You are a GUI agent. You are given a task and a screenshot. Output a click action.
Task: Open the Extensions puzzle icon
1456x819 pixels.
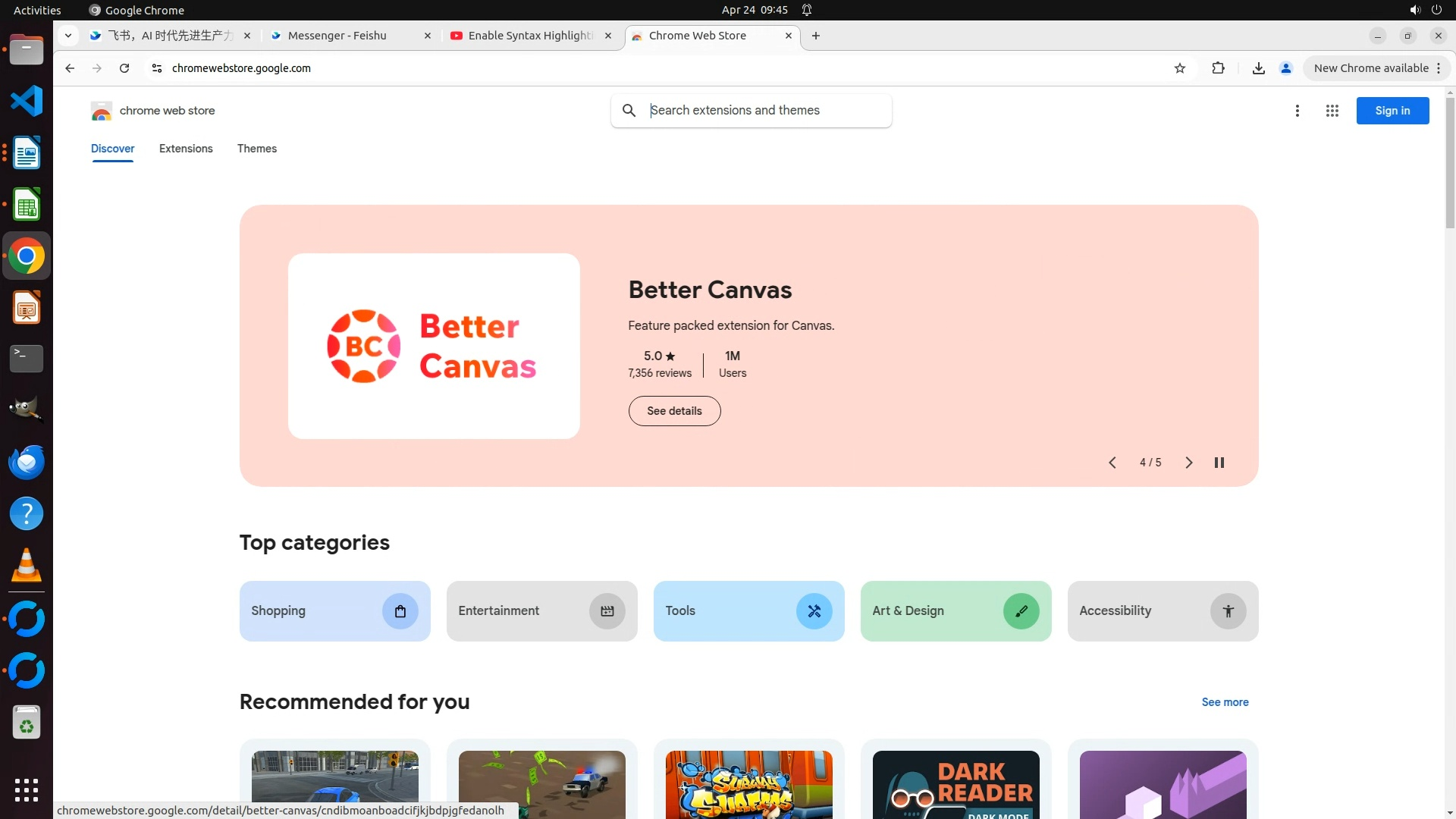pos(1218,68)
